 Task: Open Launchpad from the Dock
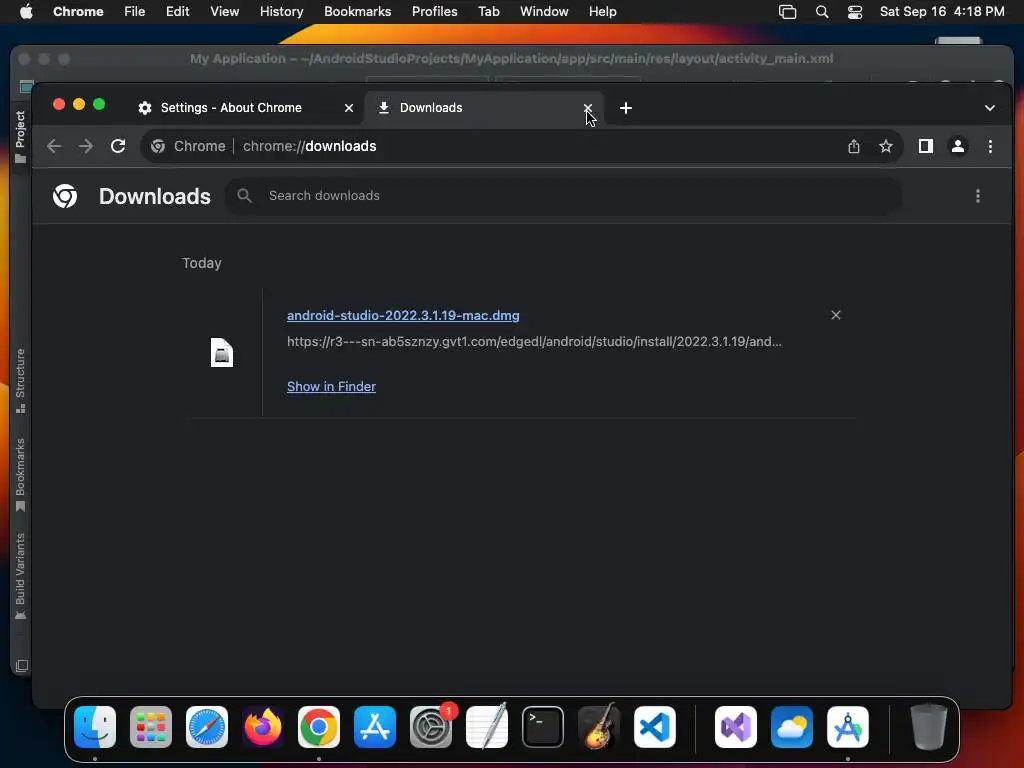[x=151, y=727]
